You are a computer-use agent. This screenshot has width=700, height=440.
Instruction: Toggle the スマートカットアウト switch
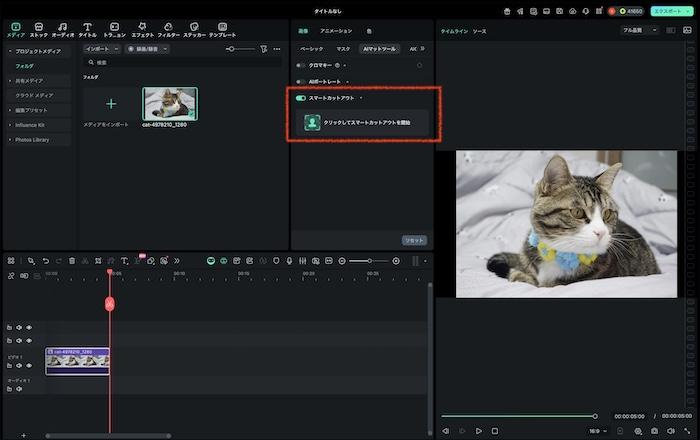[301, 98]
